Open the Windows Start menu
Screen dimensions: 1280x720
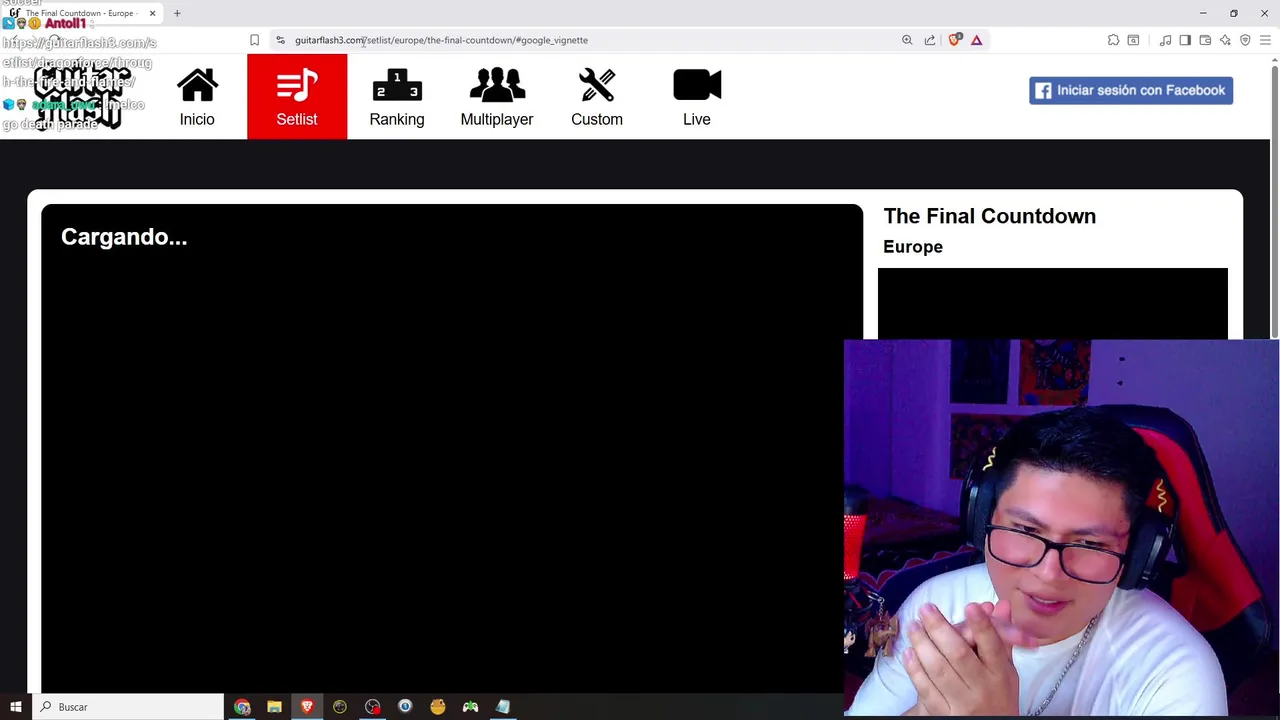15,707
